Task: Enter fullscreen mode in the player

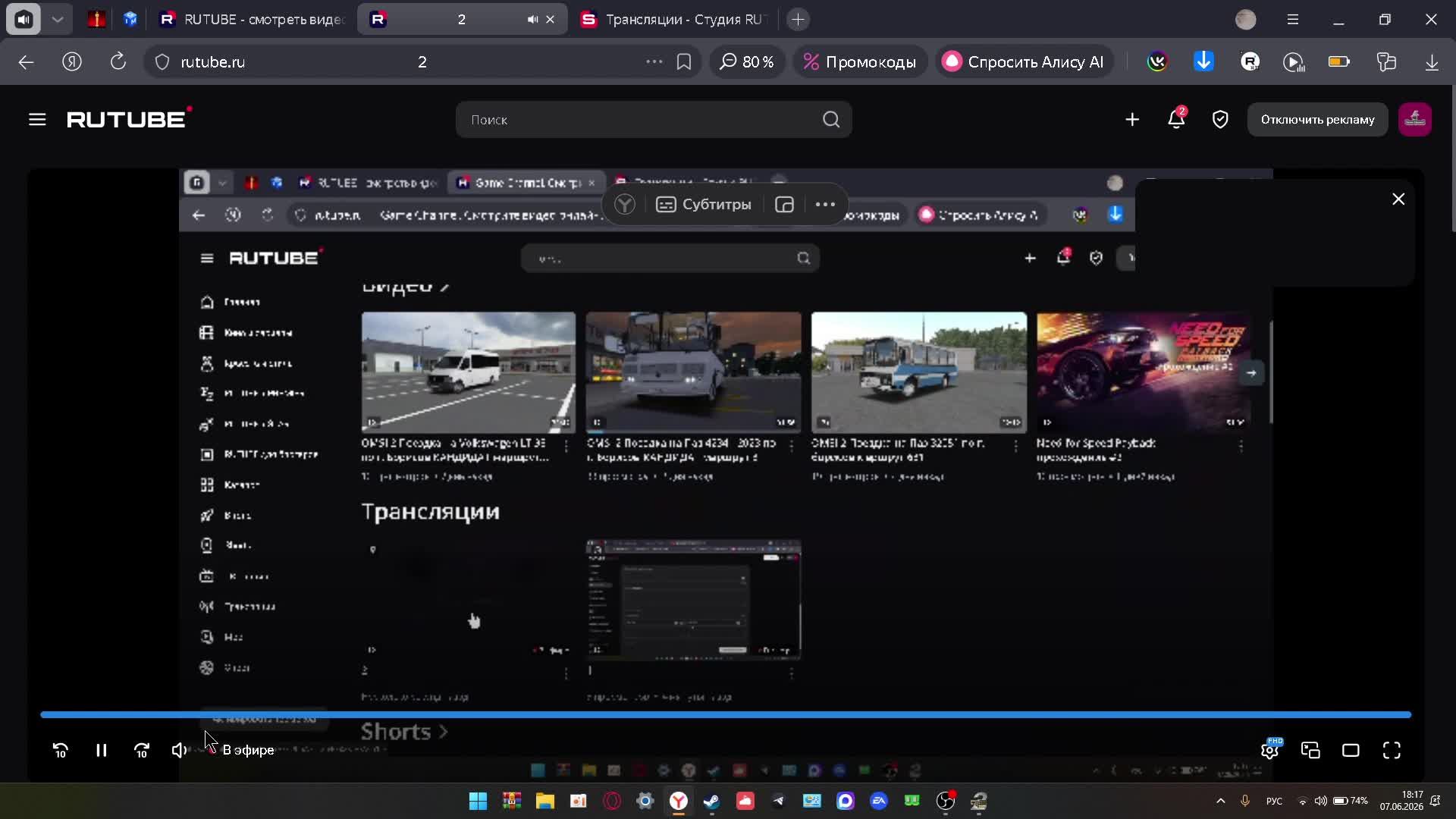Action: [x=1392, y=751]
